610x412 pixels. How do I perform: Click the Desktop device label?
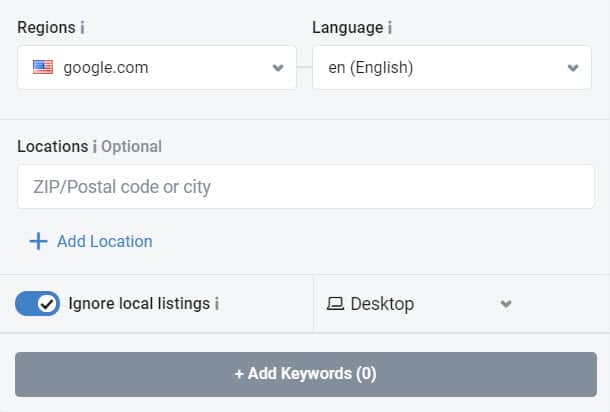click(x=382, y=304)
